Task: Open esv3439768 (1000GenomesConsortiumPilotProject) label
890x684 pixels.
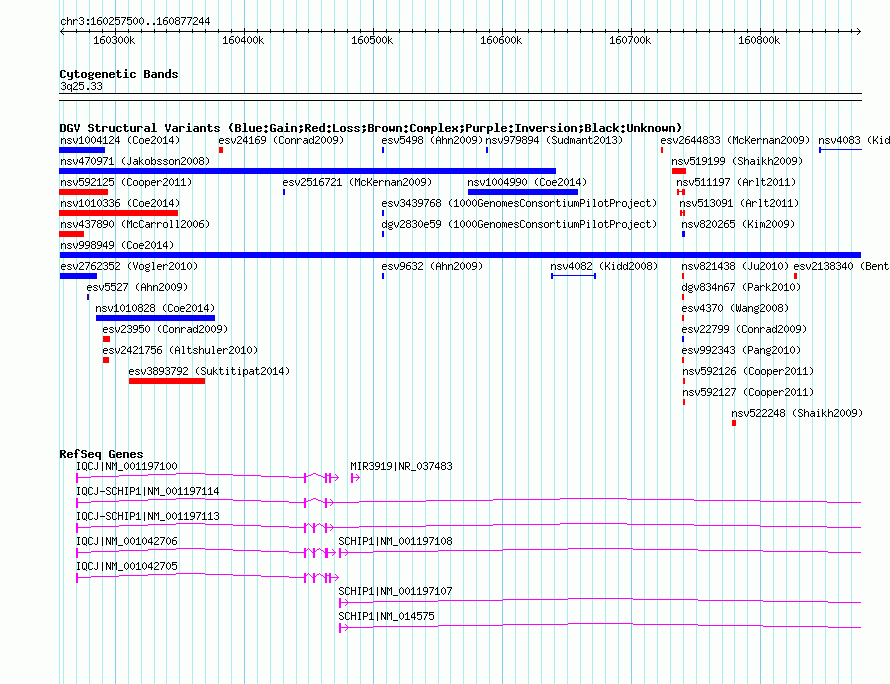Action: click(519, 203)
